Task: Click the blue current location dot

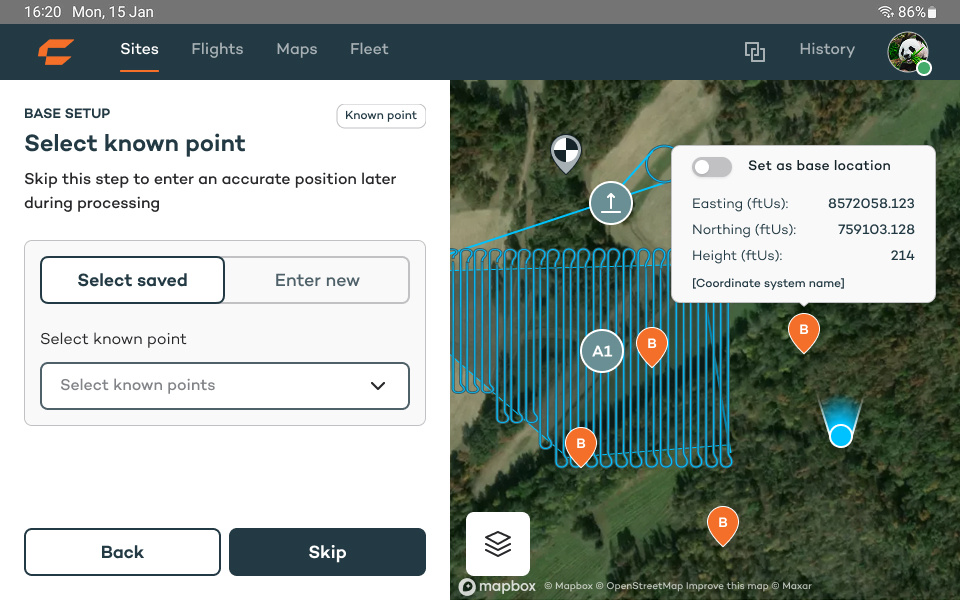Action: [x=841, y=435]
